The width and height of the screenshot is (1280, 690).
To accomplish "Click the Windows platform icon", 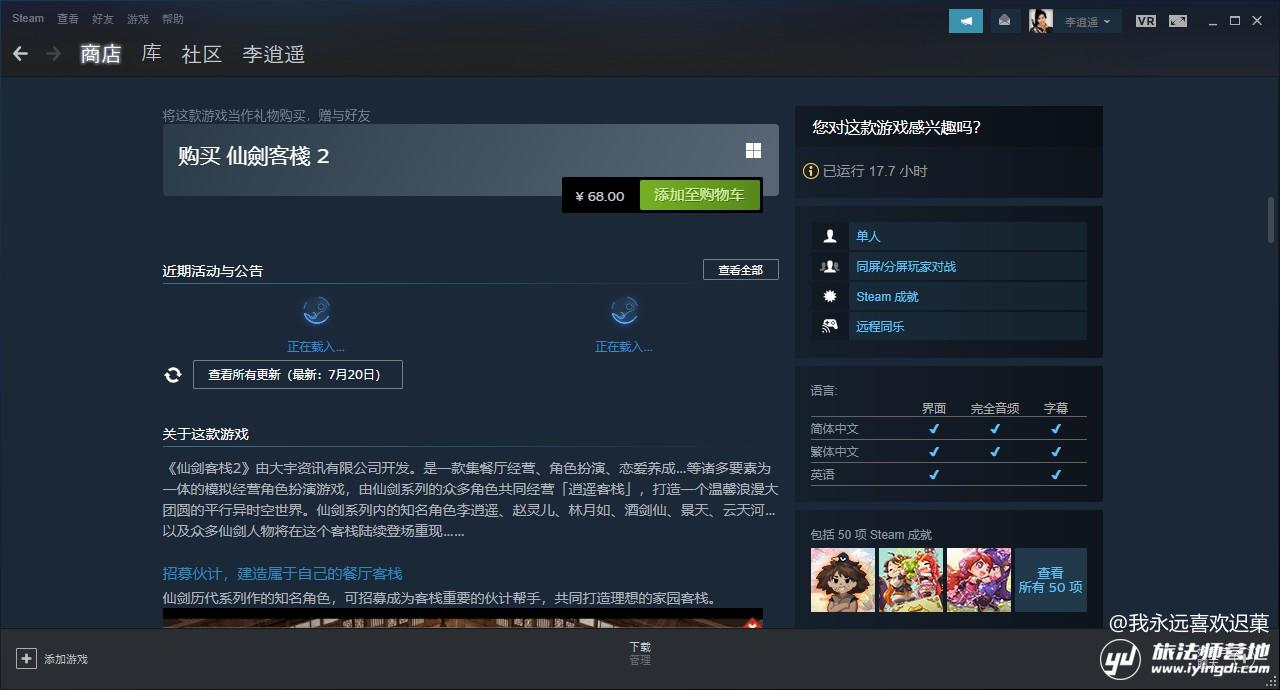I will coord(753,150).
